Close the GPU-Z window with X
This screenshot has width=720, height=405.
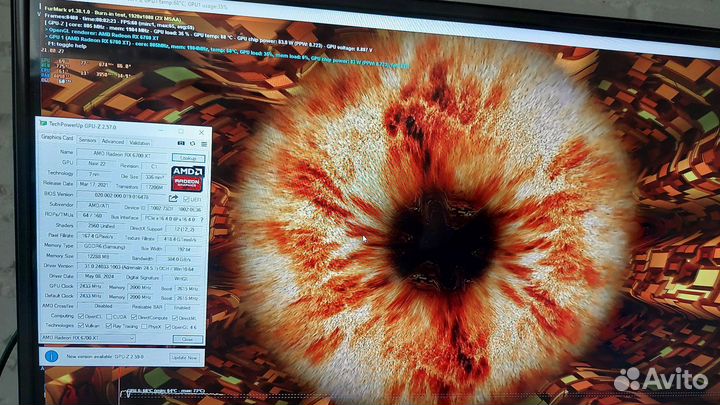coord(201,132)
